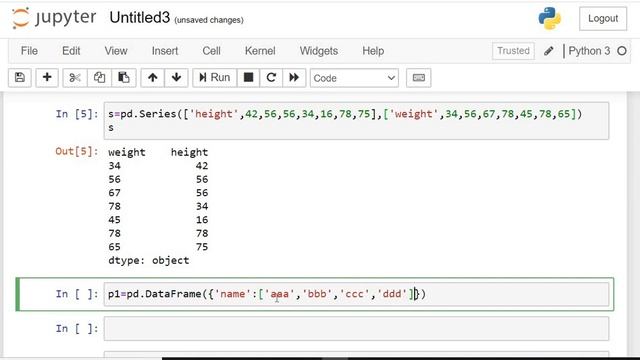
Task: Click the Python logo icon
Action: [549, 18]
